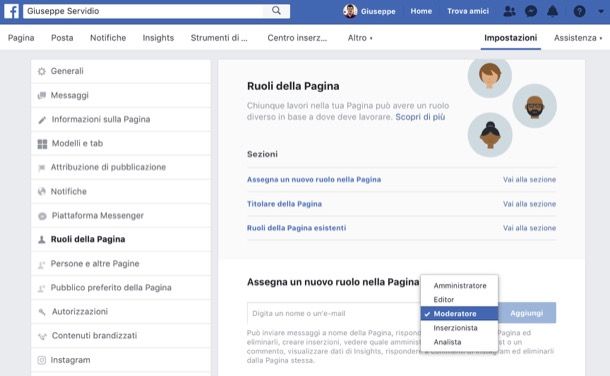This screenshot has width=610, height=376.
Task: Open Contenuti brandizzati section
Action: point(121,336)
